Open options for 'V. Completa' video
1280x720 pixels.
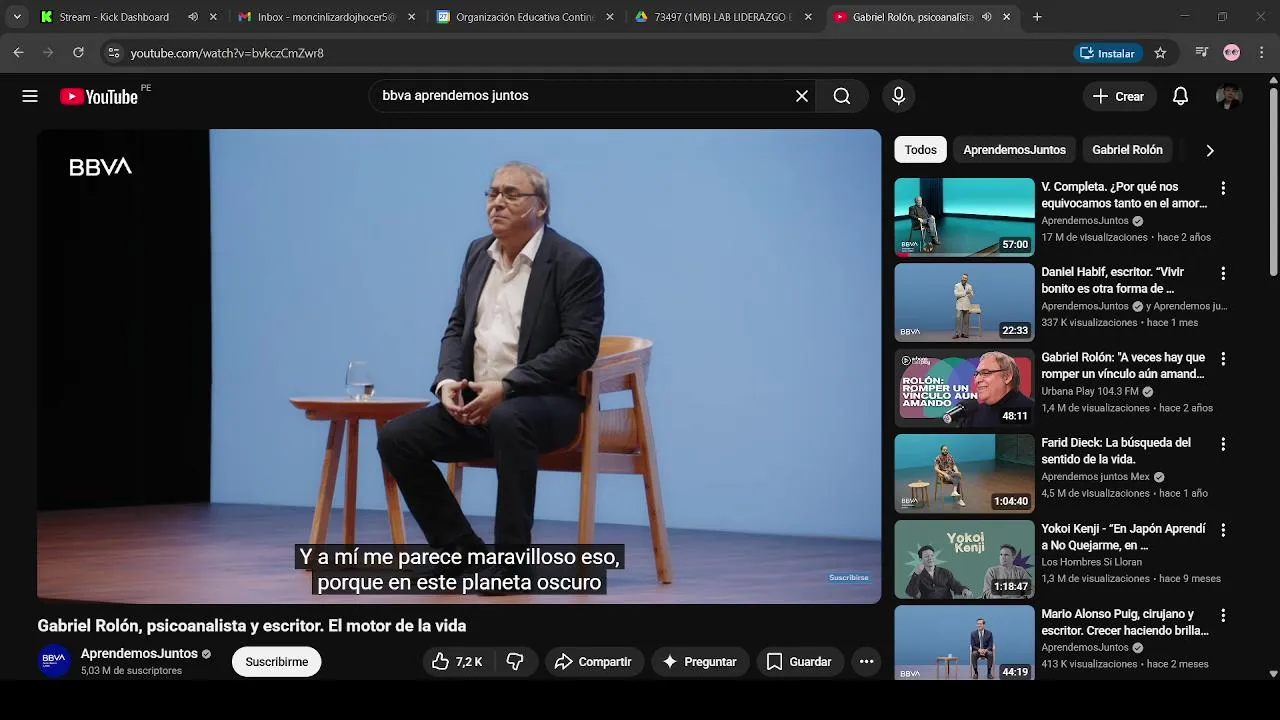[1222, 188]
